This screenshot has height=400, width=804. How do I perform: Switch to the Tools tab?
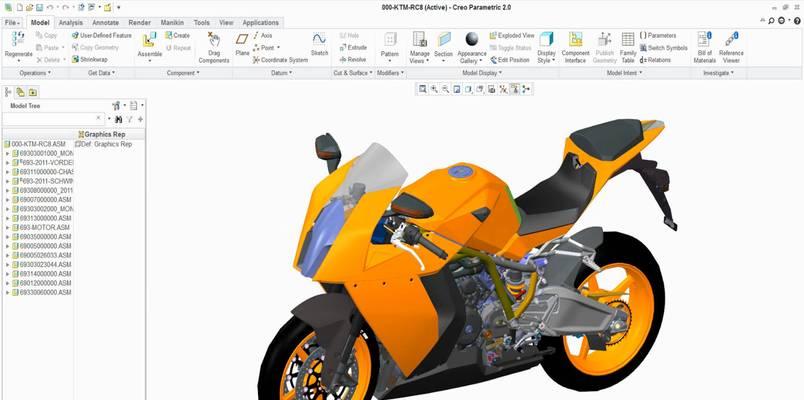202,23
